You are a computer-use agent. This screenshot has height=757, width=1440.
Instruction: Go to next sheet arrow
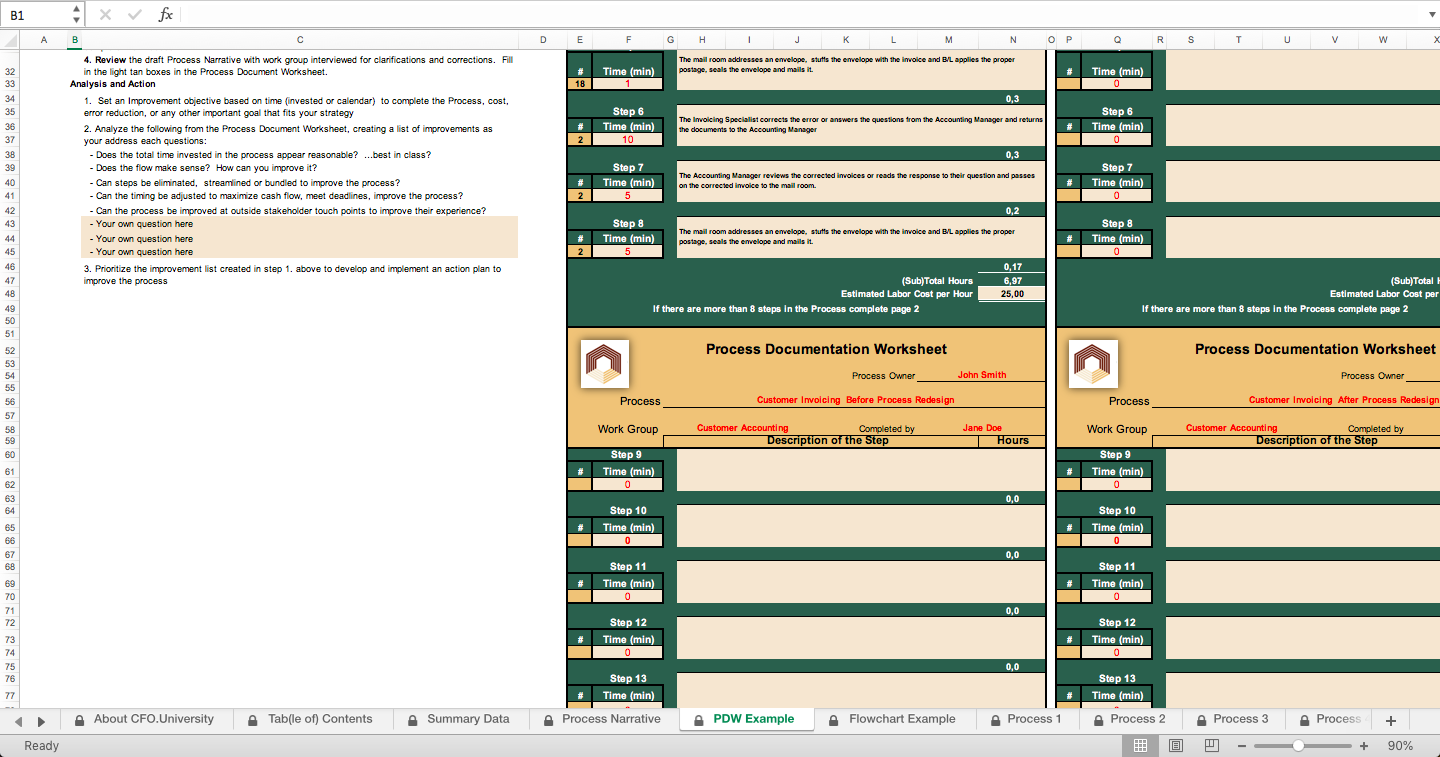pos(41,720)
